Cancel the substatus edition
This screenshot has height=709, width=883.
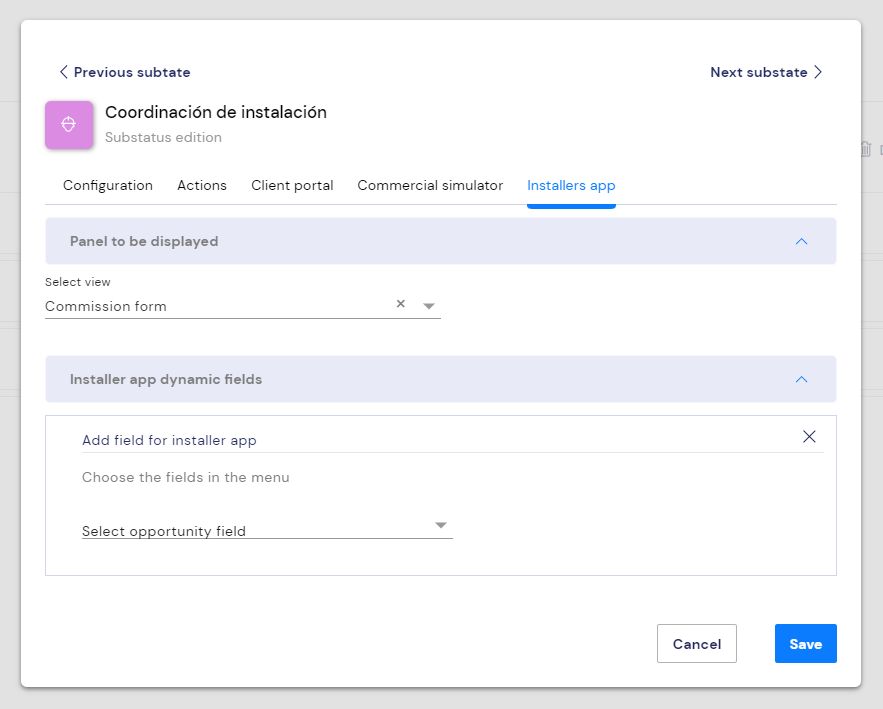coord(697,644)
